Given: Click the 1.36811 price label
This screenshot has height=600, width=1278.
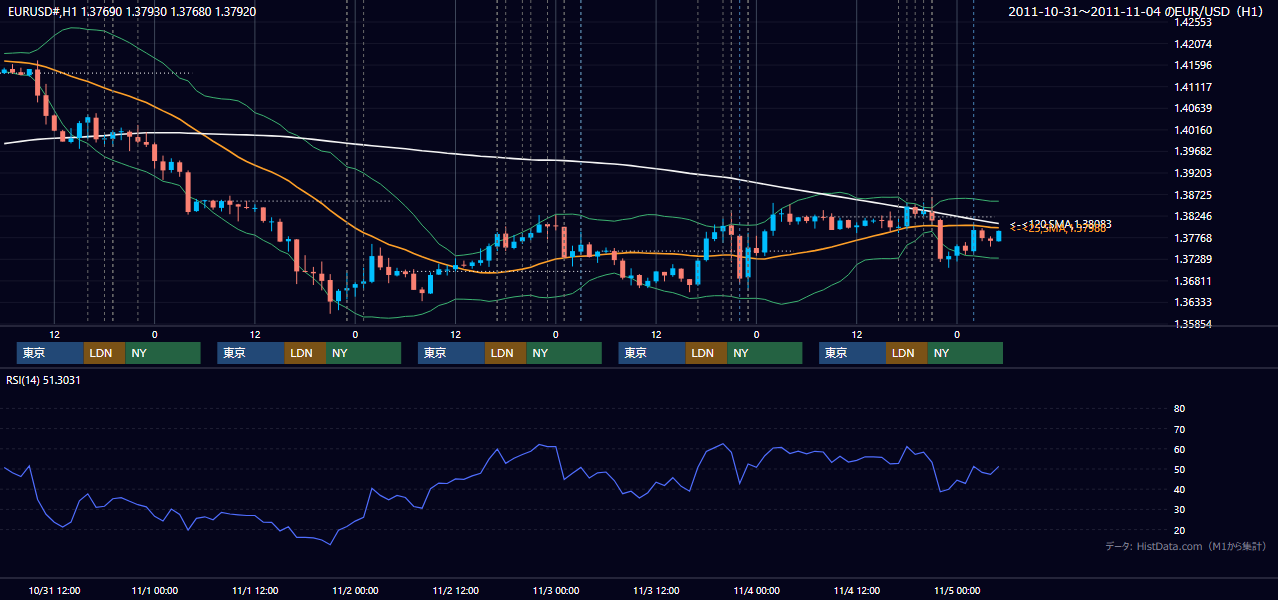Looking at the screenshot, I should [x=1193, y=281].
